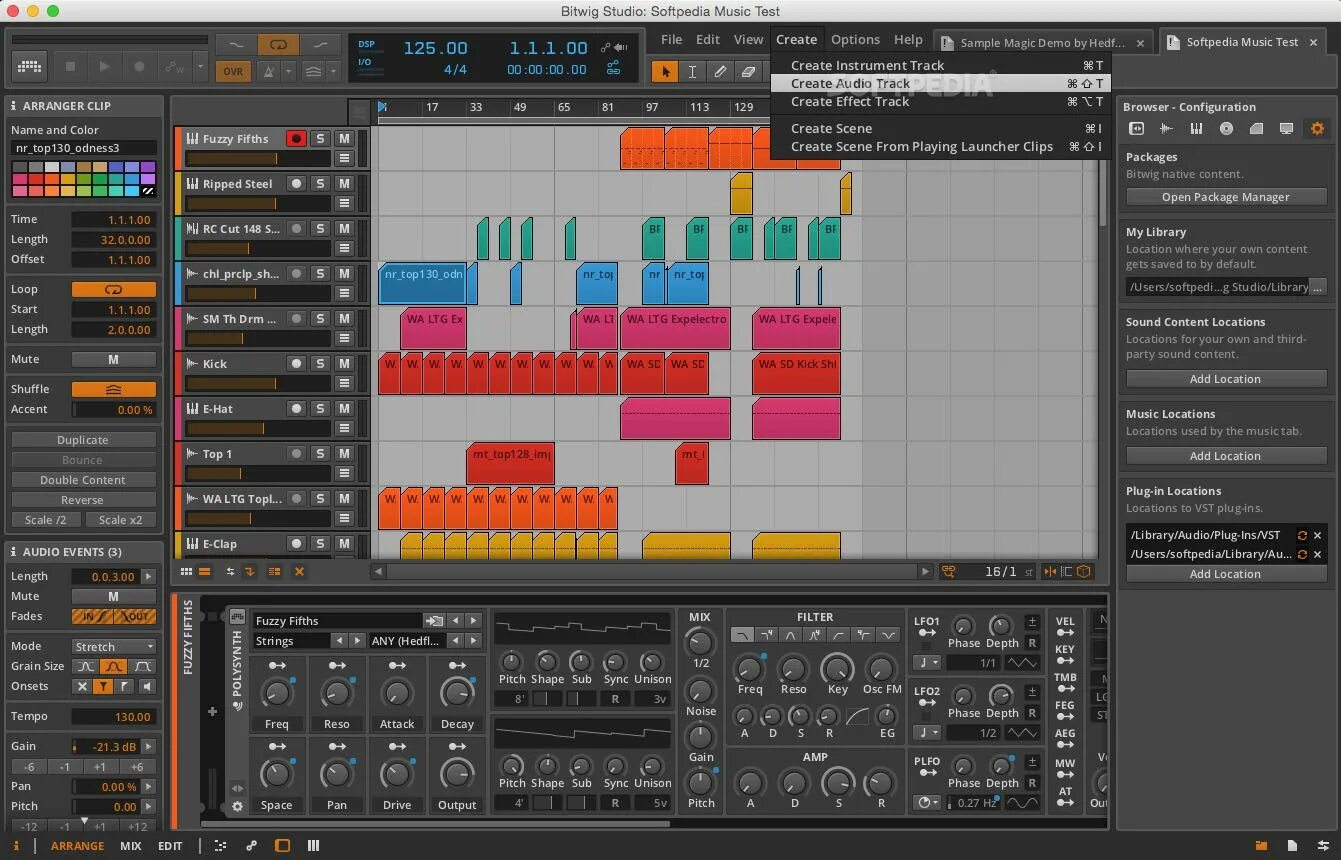The width and height of the screenshot is (1341, 860).
Task: Open the Options menu
Action: coord(855,40)
